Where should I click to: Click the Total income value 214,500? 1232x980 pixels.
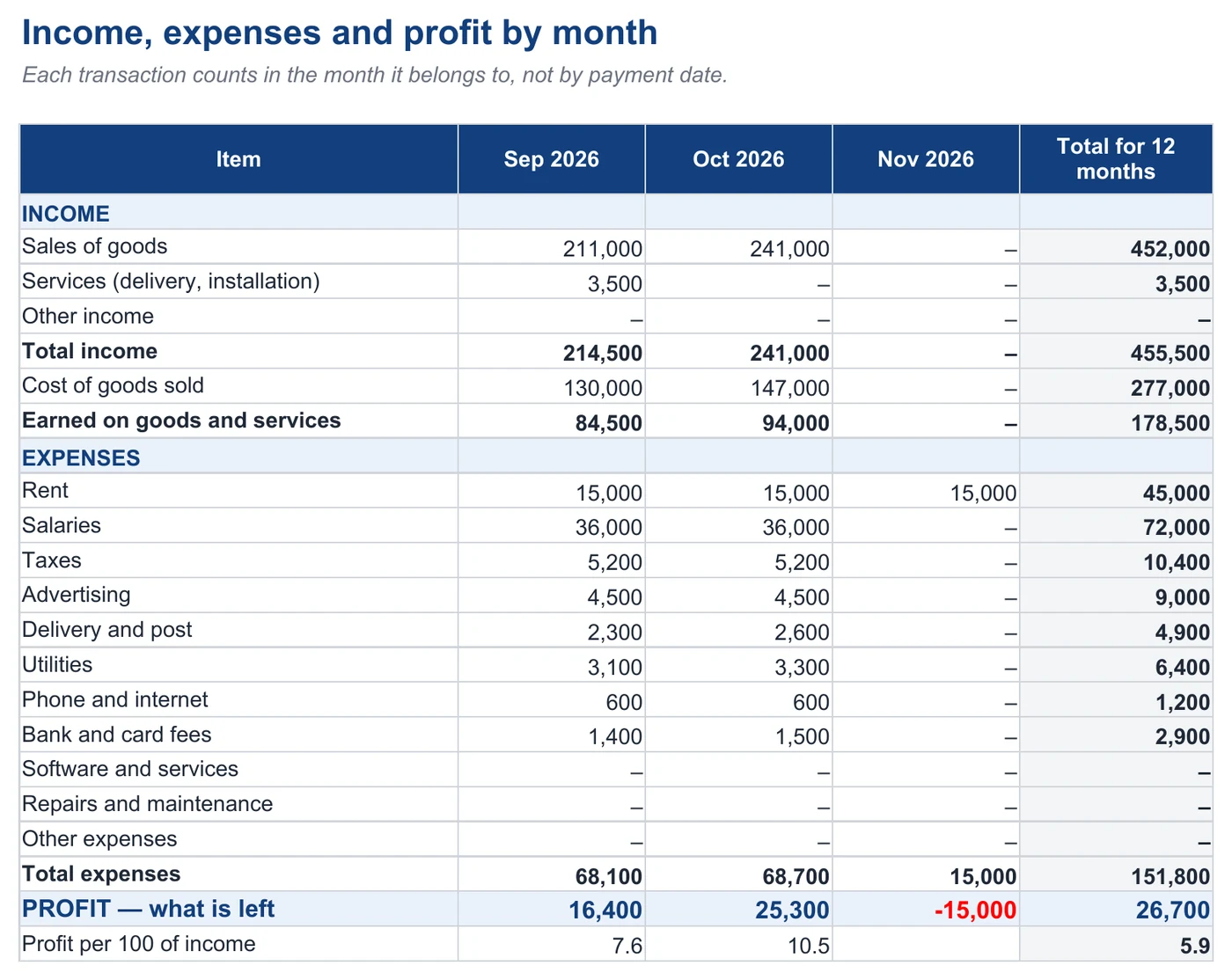pos(603,354)
